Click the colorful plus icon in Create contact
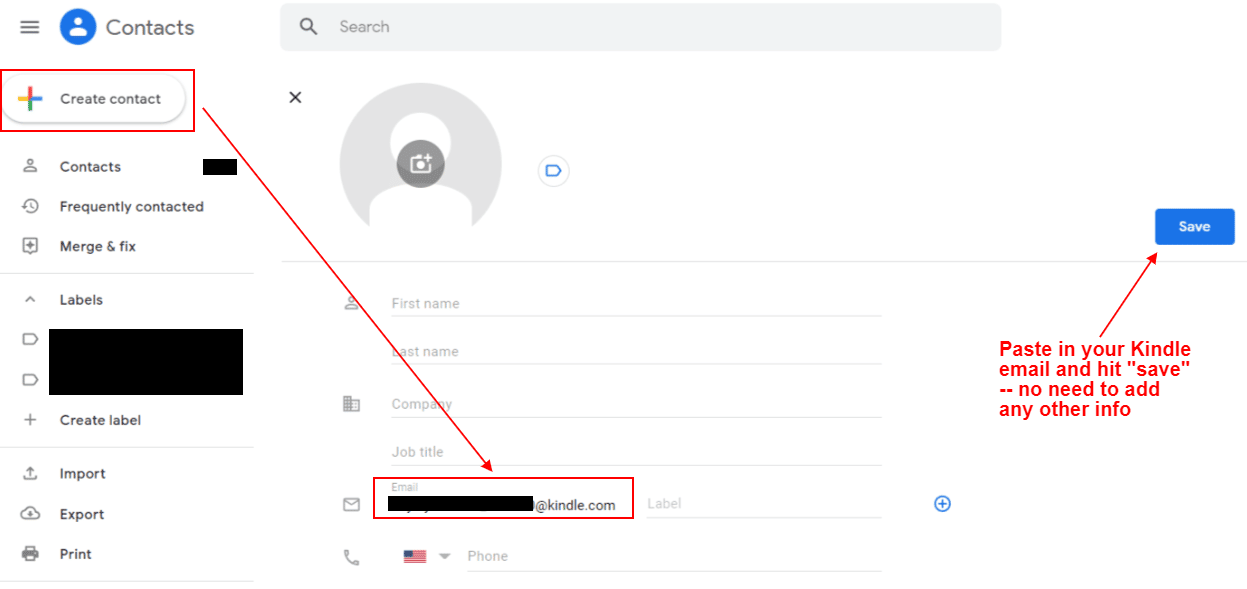 tap(30, 99)
